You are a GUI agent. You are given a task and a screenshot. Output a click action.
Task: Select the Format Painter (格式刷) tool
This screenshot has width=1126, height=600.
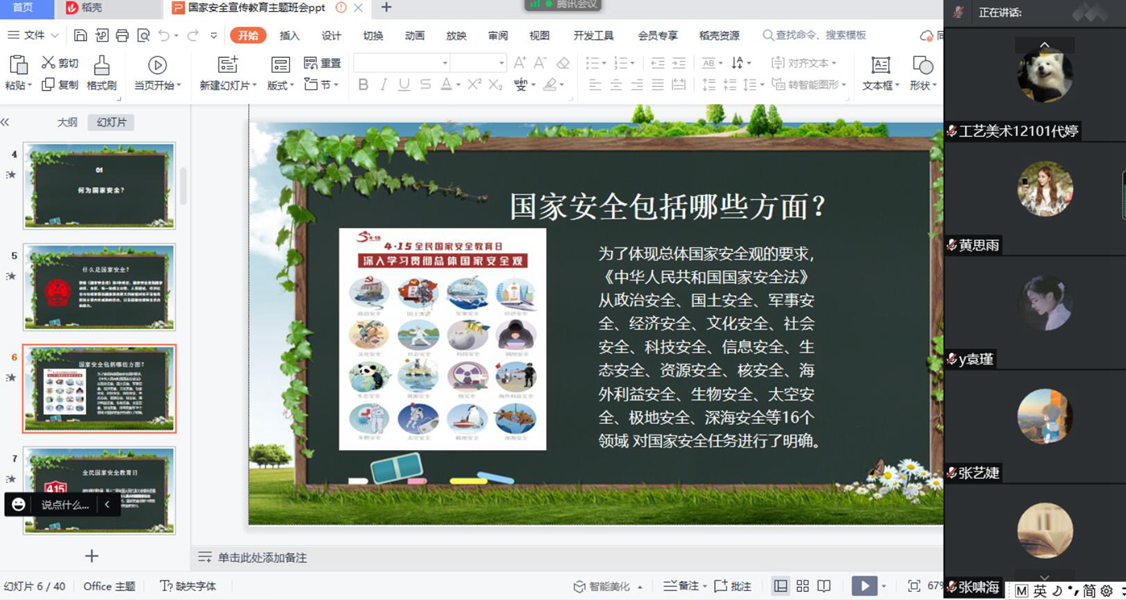point(101,66)
